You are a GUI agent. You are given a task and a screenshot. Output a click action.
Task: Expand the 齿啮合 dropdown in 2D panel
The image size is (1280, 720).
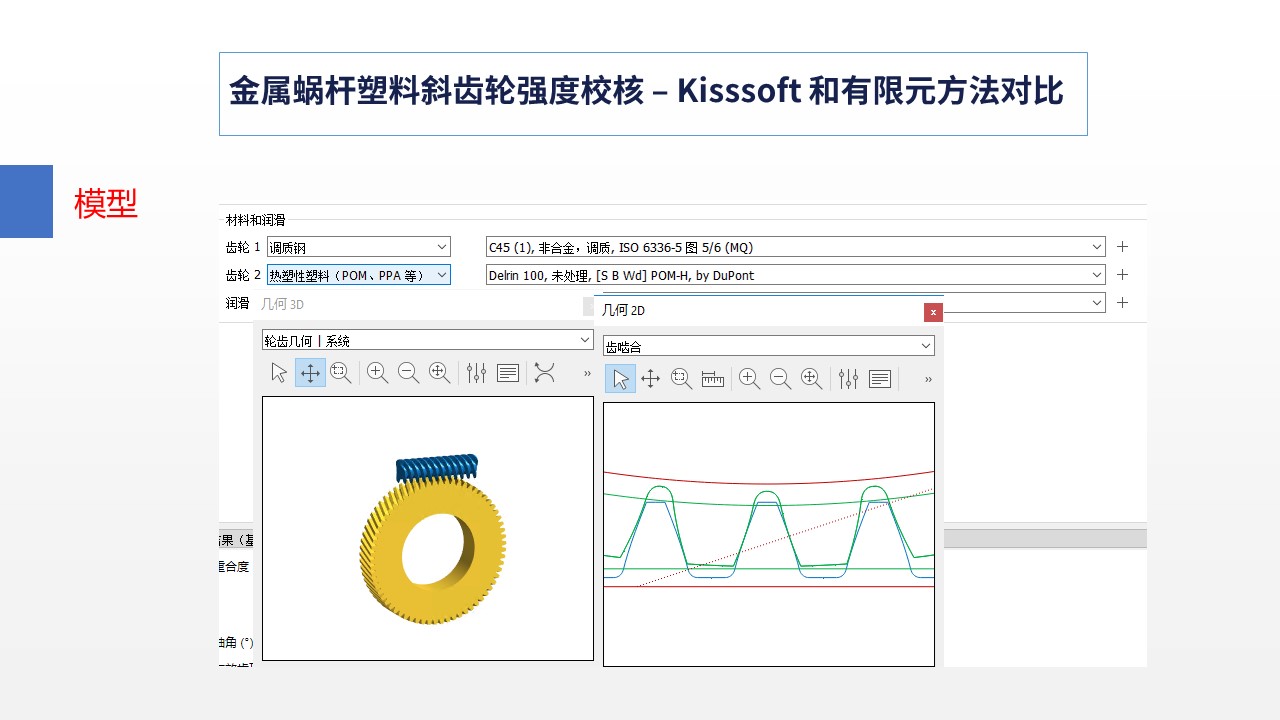(768, 346)
